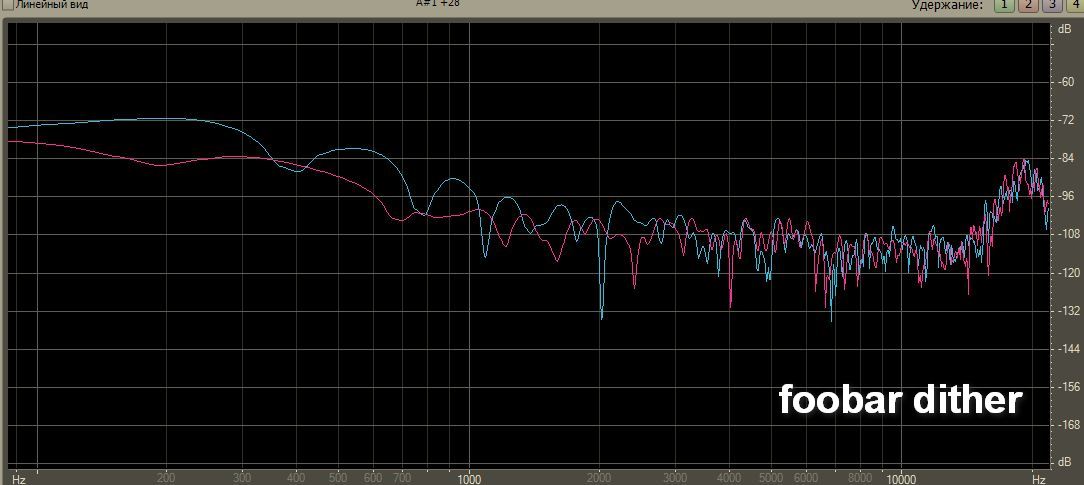This screenshot has width=1084, height=485.
Task: Click the 10000 Hz frequency label
Action: click(902, 479)
